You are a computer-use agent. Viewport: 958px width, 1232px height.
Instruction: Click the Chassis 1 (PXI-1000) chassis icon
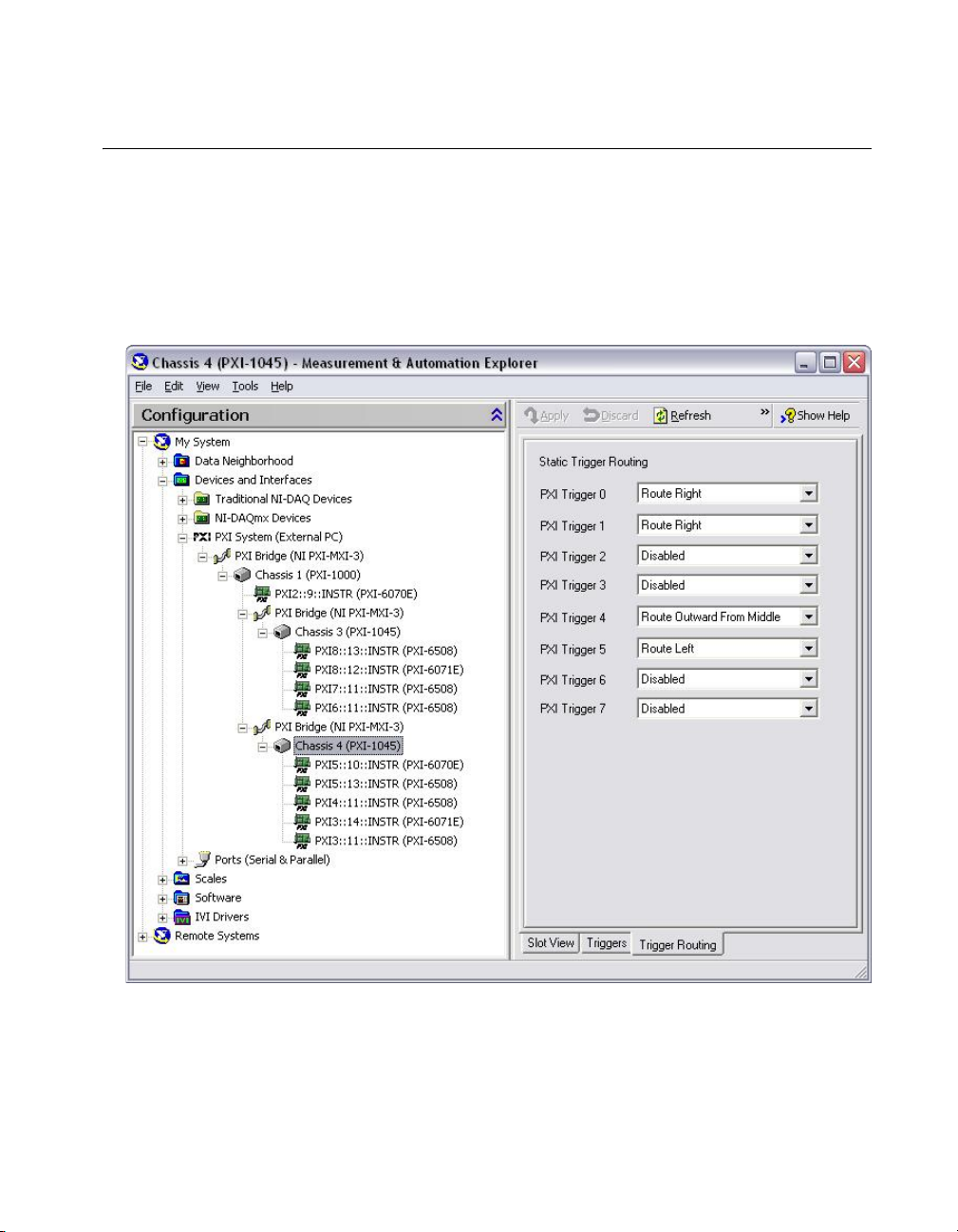coord(242,576)
